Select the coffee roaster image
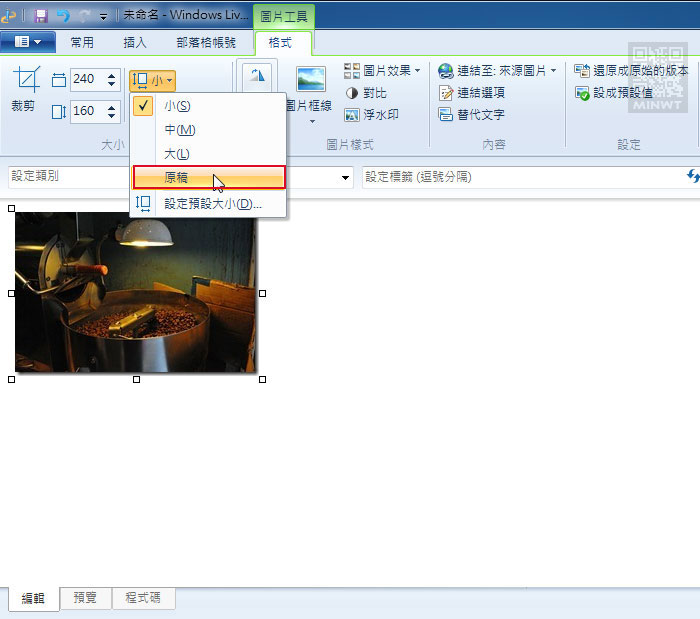700x619 pixels. click(136, 292)
